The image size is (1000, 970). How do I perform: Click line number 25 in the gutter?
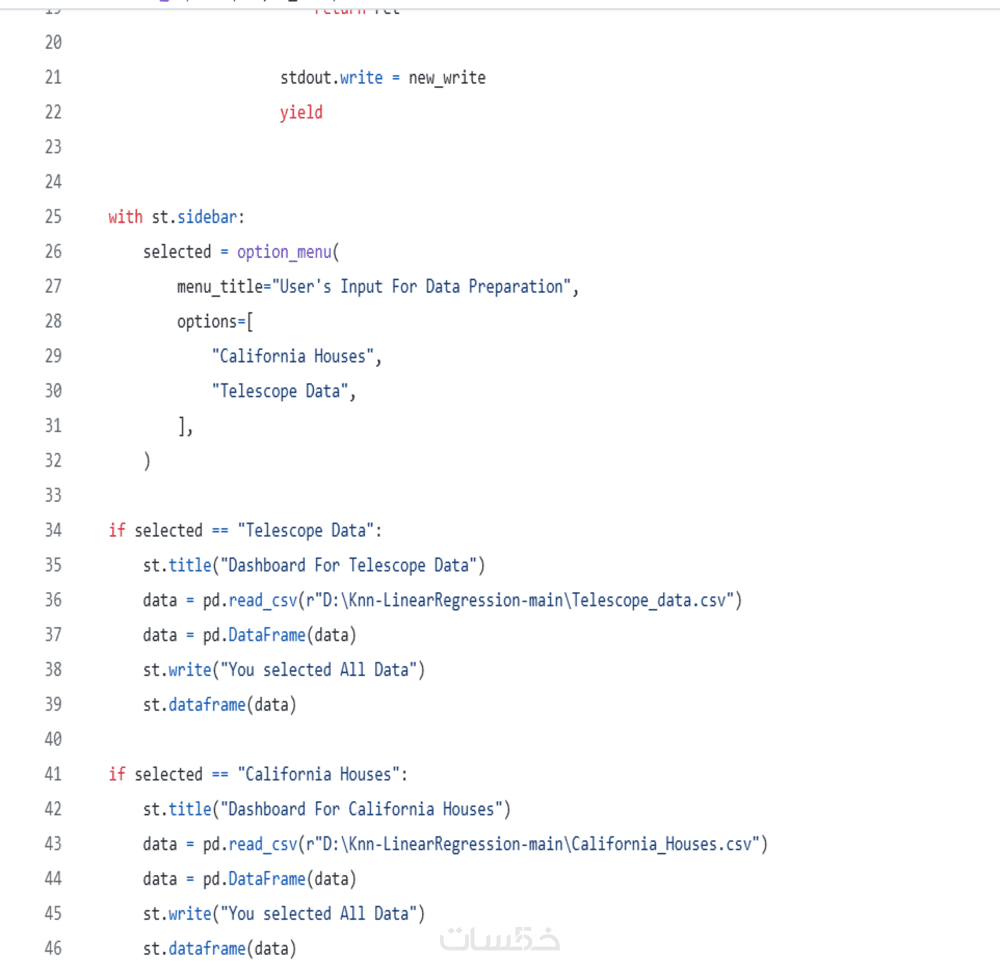(53, 217)
